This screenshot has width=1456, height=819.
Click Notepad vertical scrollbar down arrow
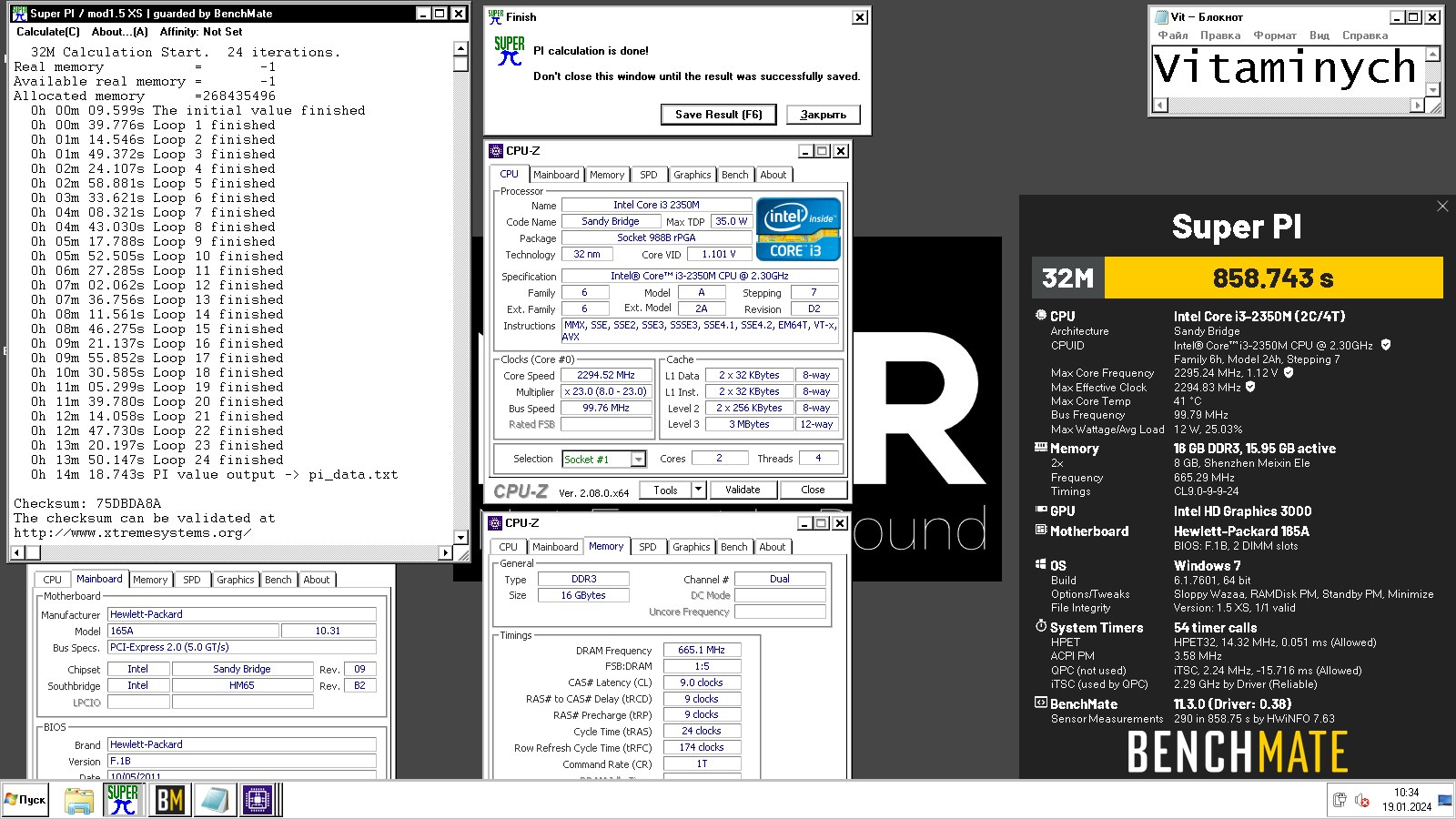pyautogui.click(x=1433, y=90)
